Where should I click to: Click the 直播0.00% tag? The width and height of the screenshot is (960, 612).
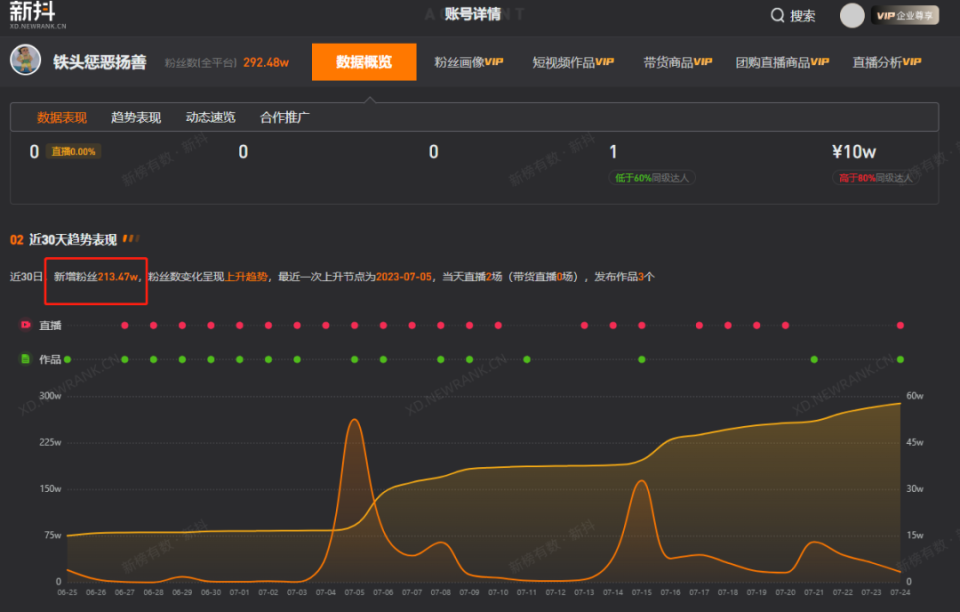pos(73,152)
